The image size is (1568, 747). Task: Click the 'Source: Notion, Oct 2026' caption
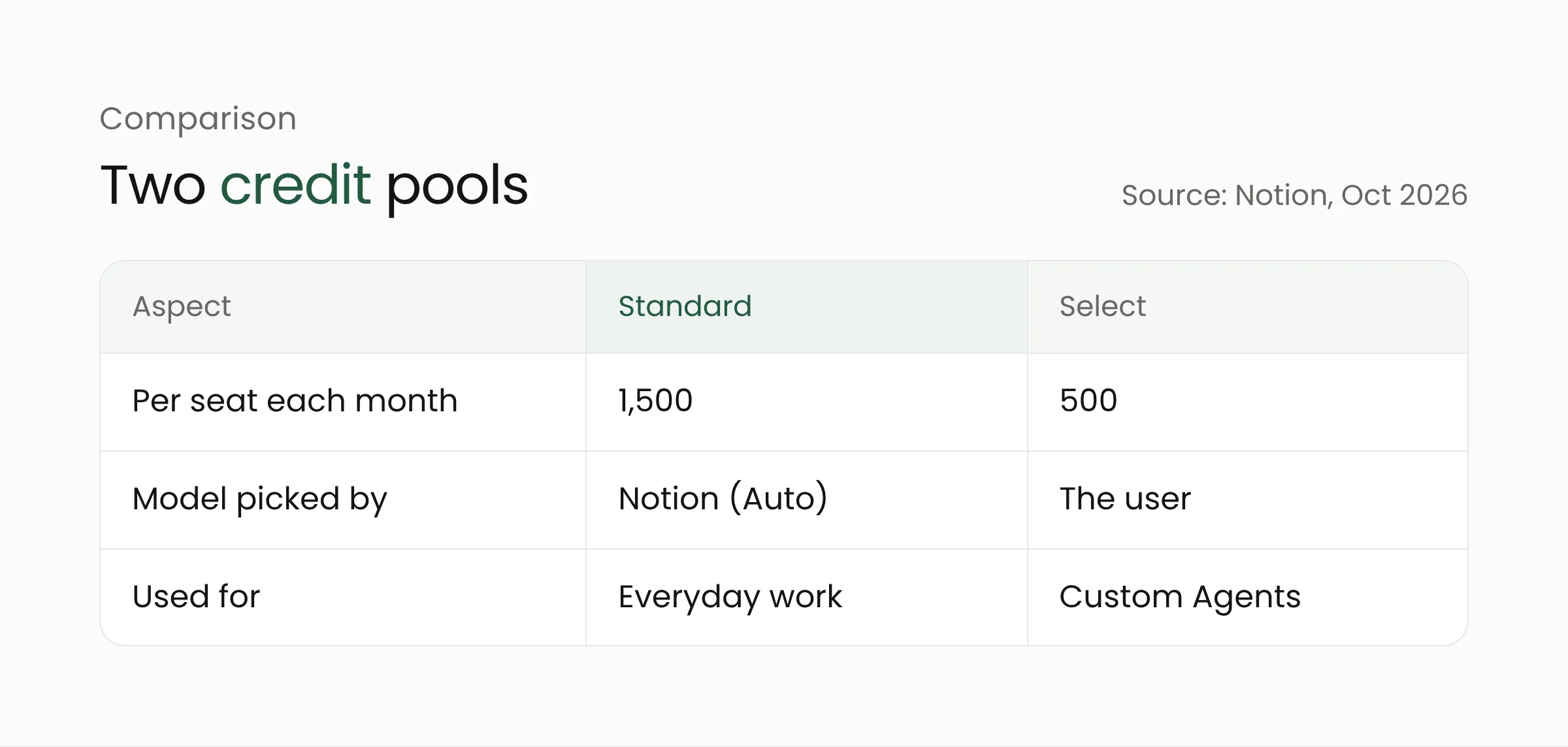click(x=1294, y=195)
